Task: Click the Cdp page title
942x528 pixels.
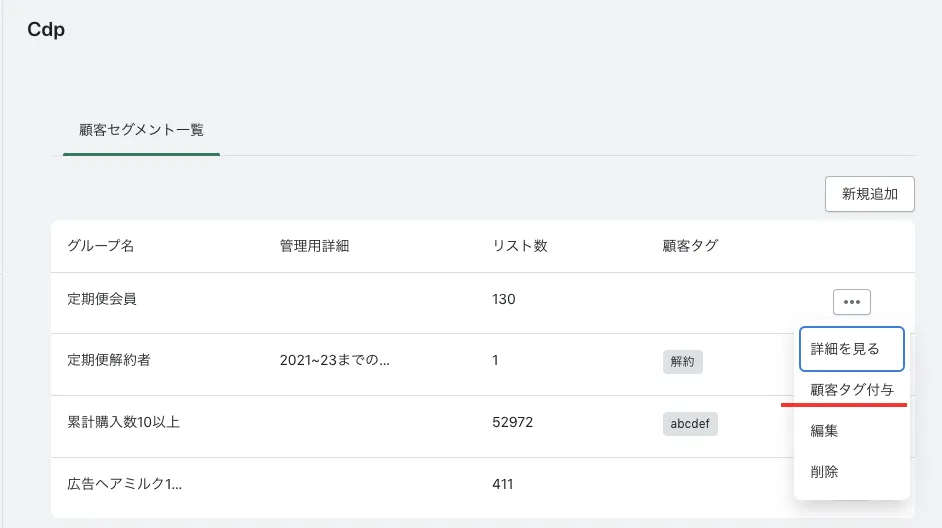Action: (x=46, y=30)
